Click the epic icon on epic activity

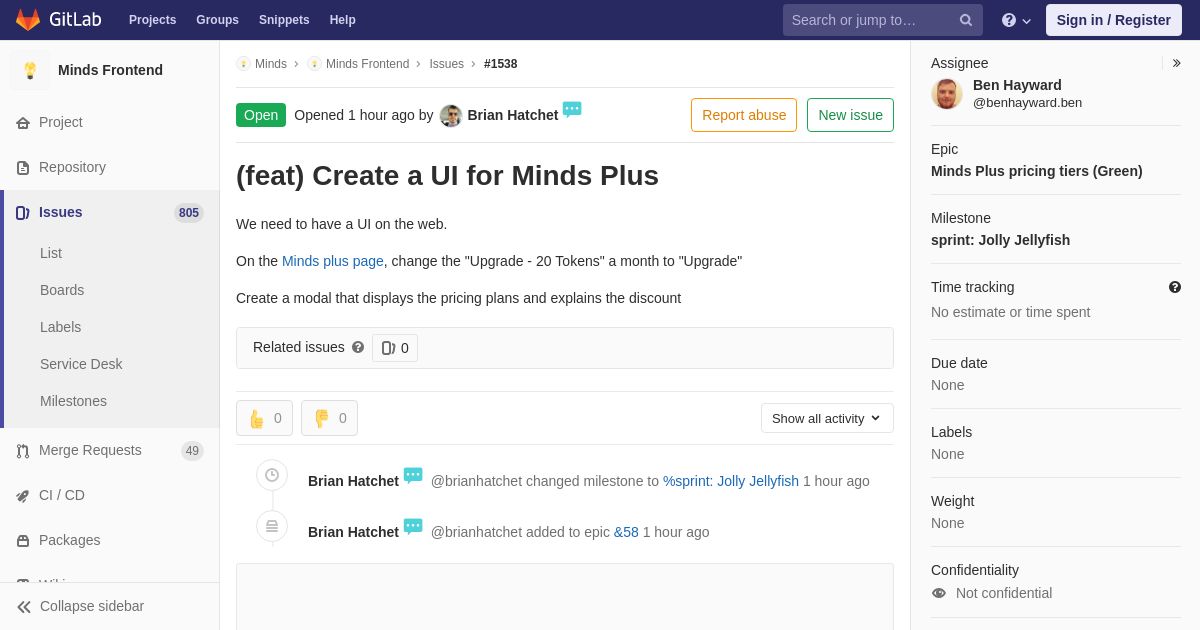pos(272,526)
